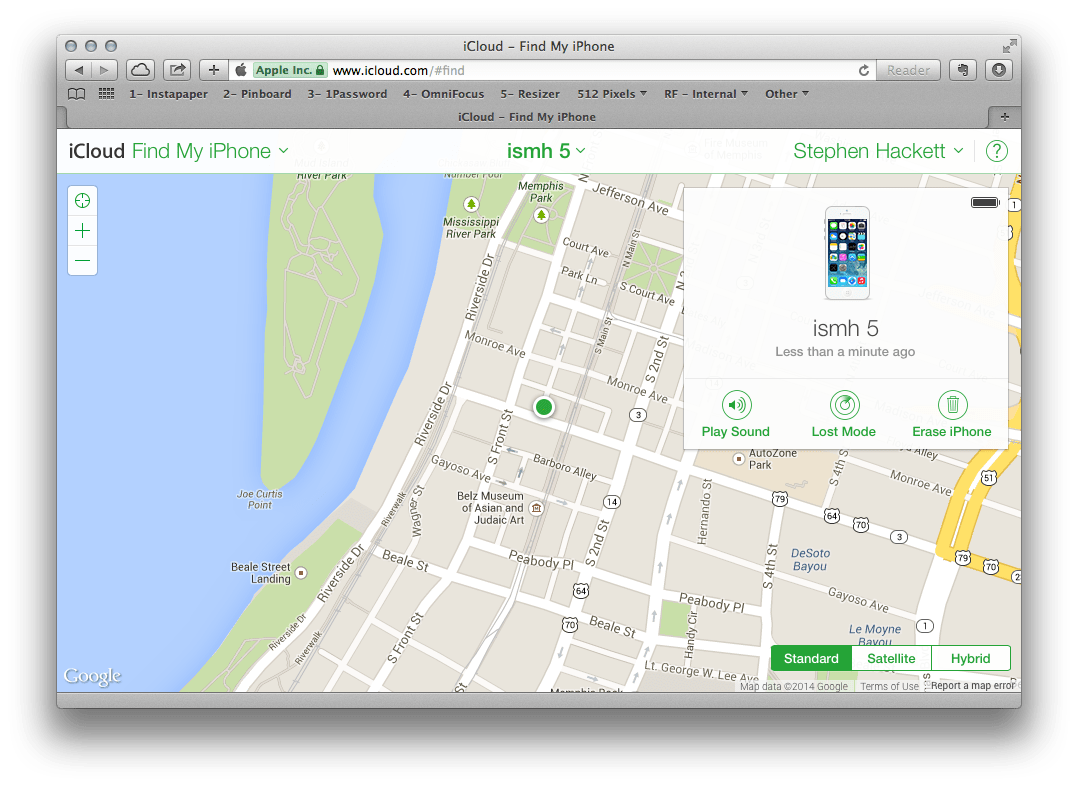The height and width of the screenshot is (787, 1078).
Task: Switch to Satellite map view
Action: 890,658
